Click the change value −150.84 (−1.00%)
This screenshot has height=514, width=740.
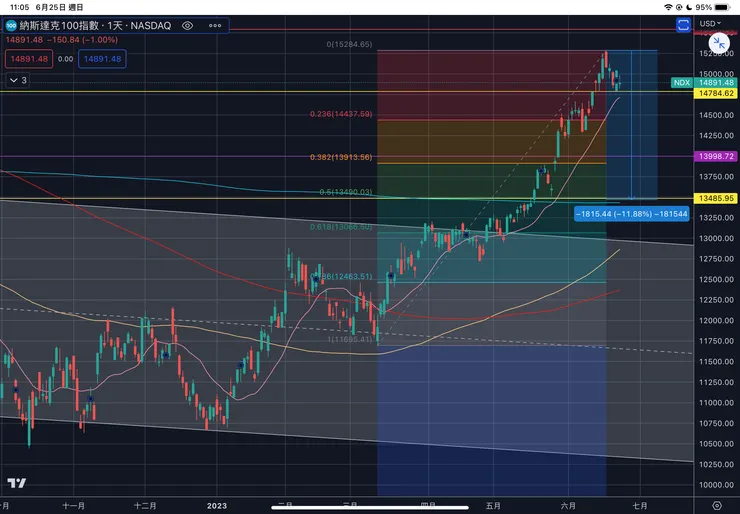(x=83, y=40)
